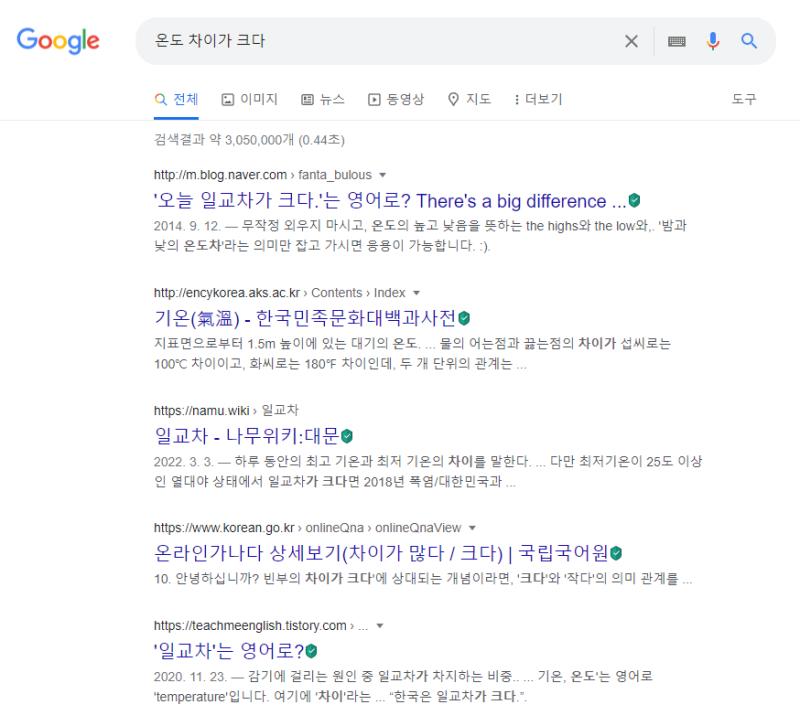Switch to the 뉴스 tab
The image size is (800, 726).
pyautogui.click(x=322, y=99)
